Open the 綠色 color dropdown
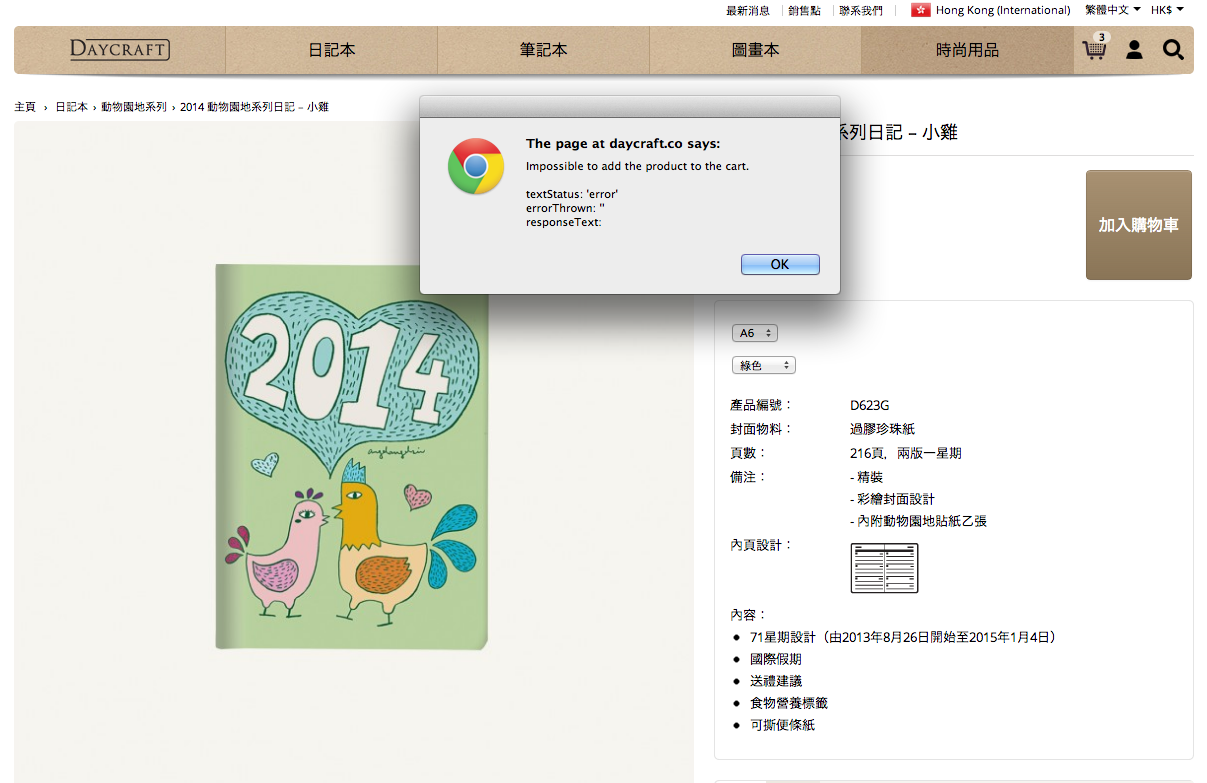Screen dimensions: 1207x783 click(x=764, y=365)
